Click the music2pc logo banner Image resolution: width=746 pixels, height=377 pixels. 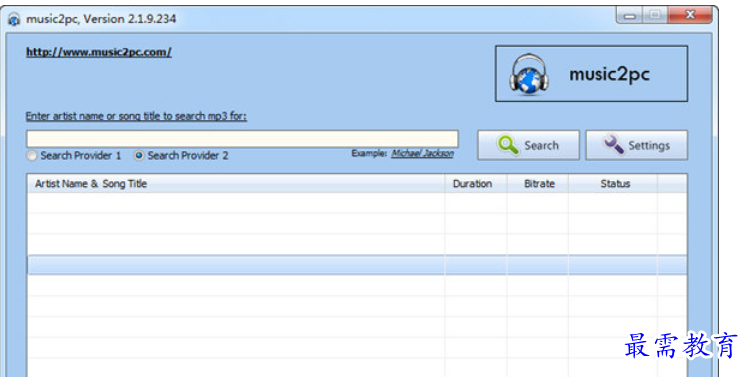tap(591, 74)
